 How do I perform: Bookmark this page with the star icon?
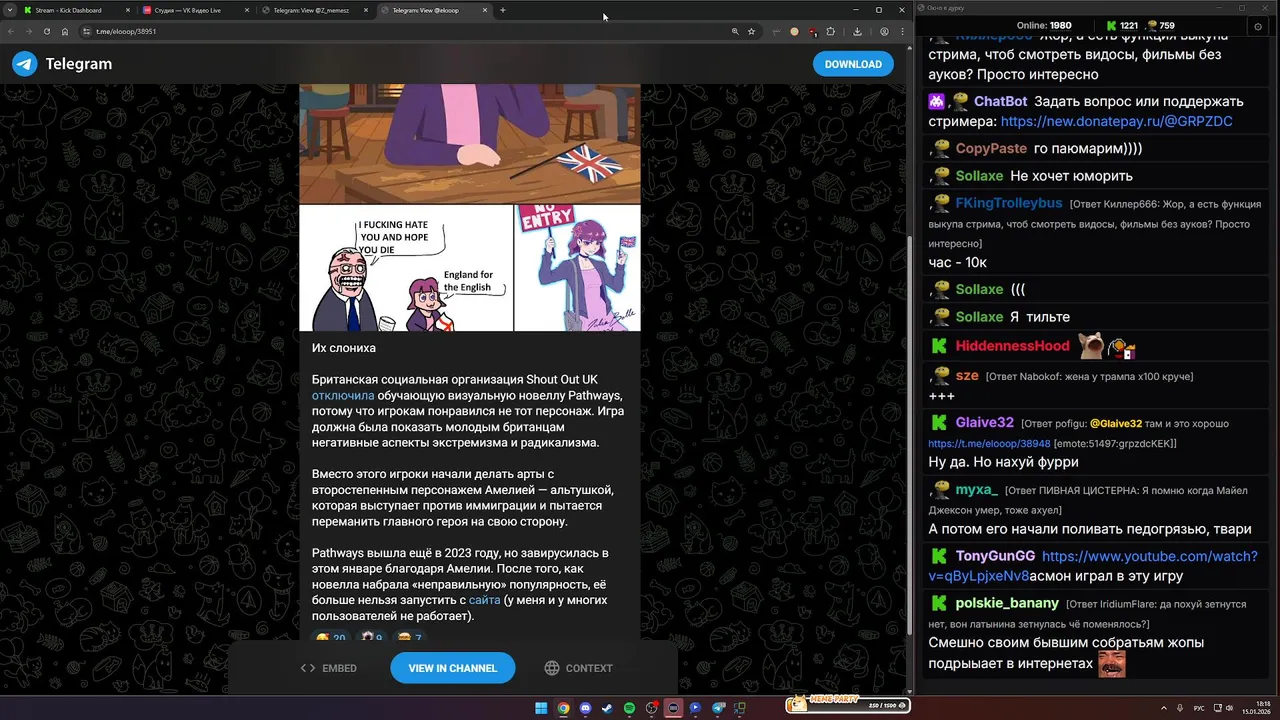[x=751, y=31]
